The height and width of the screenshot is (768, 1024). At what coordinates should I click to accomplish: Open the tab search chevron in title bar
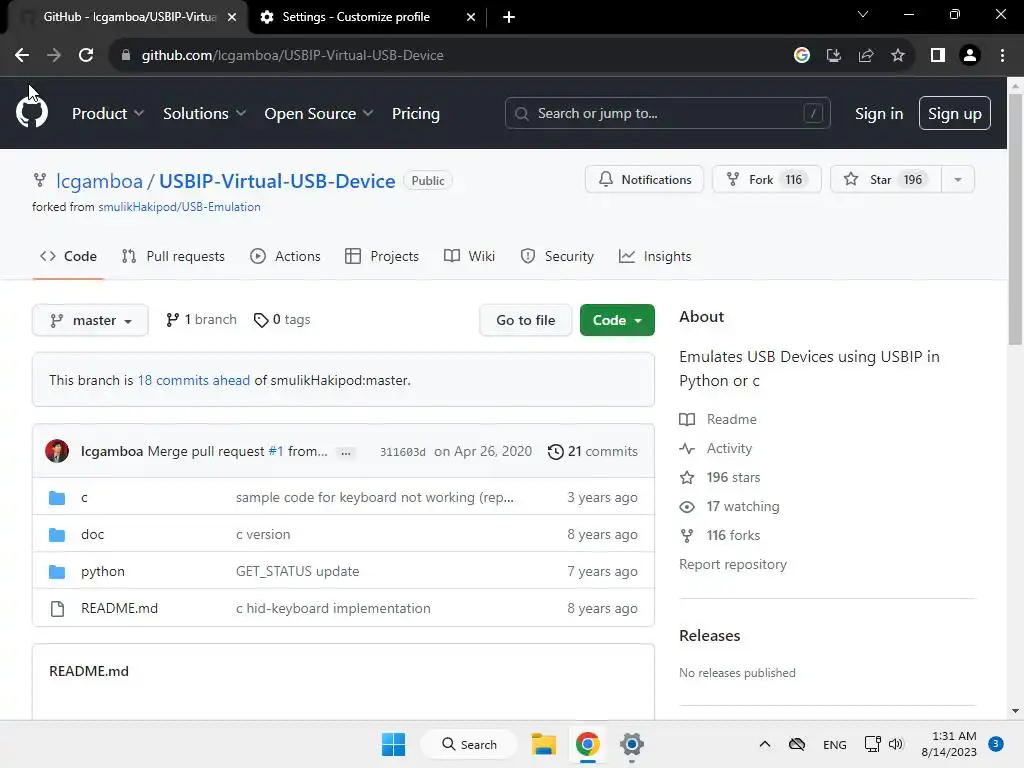tap(863, 14)
